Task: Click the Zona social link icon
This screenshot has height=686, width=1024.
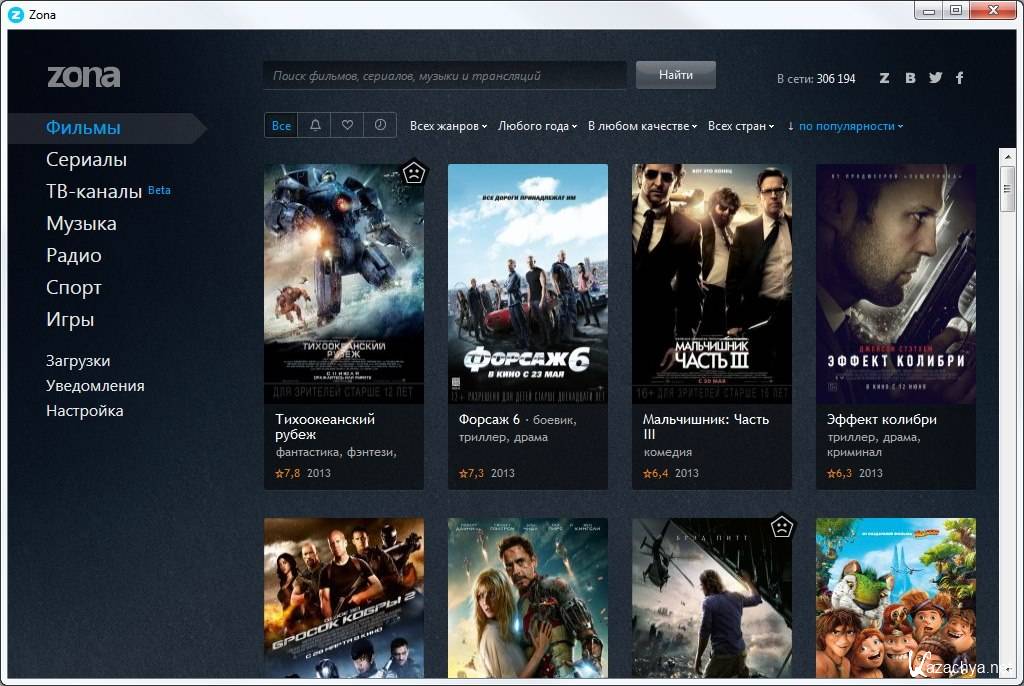Action: [x=884, y=78]
